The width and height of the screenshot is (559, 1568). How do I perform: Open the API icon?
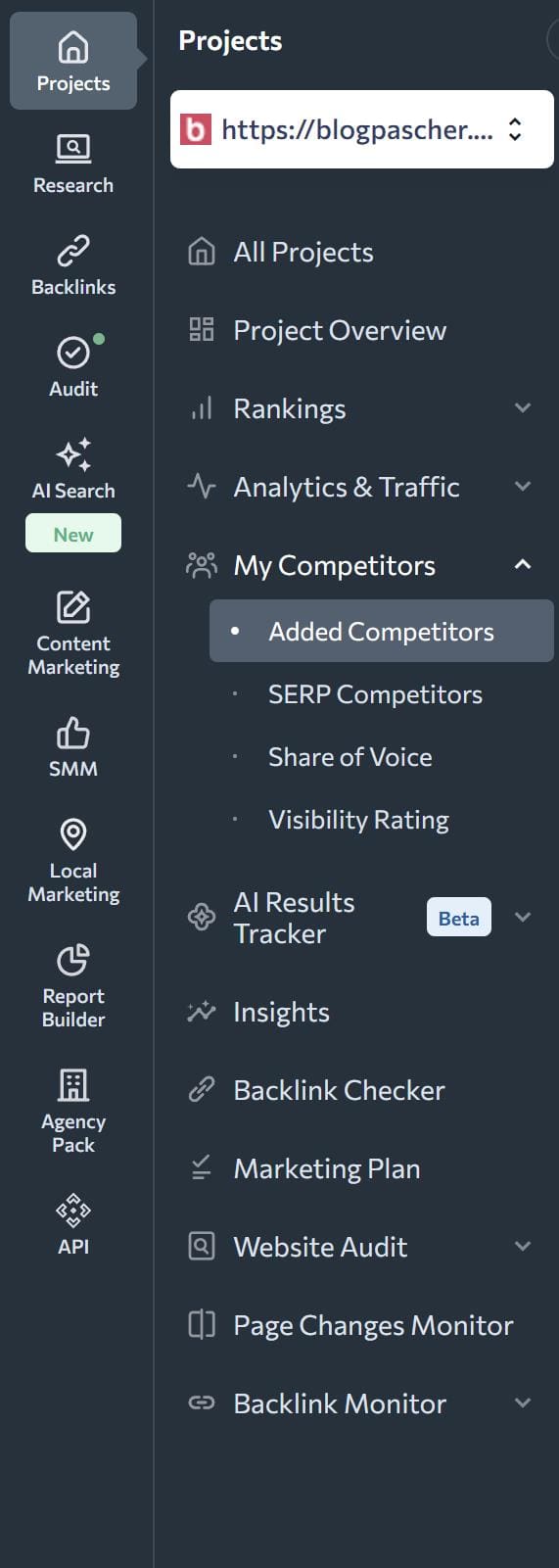tap(73, 1211)
